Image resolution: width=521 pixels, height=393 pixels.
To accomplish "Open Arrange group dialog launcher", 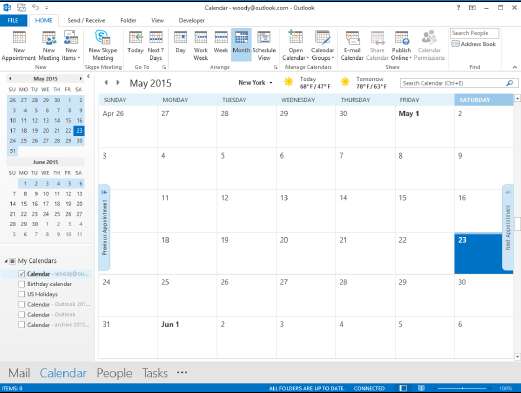I will [x=276, y=67].
